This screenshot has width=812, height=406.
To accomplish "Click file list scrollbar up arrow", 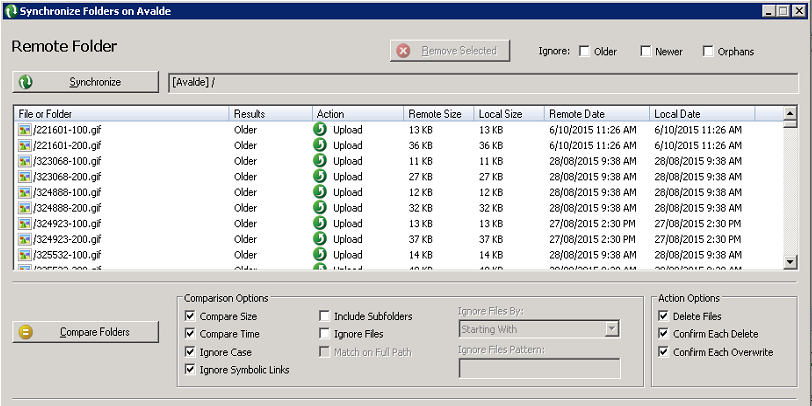I will tap(790, 113).
